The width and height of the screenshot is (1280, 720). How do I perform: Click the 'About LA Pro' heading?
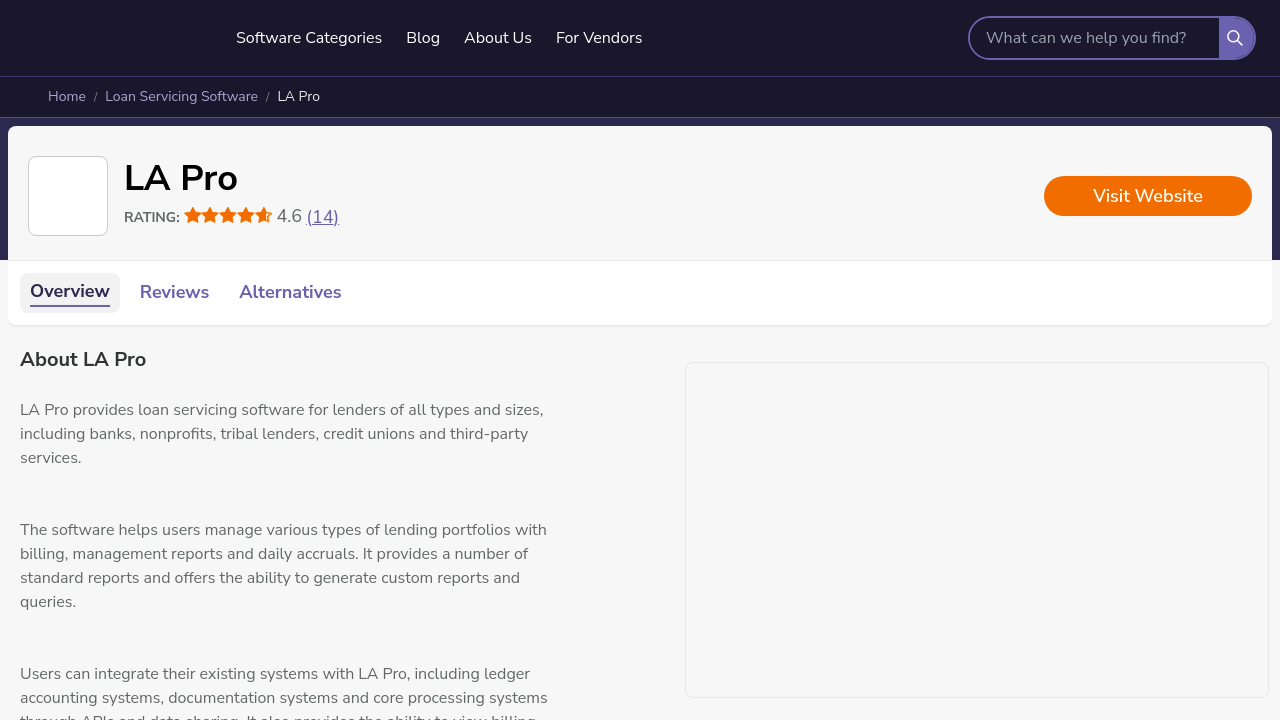tap(83, 360)
